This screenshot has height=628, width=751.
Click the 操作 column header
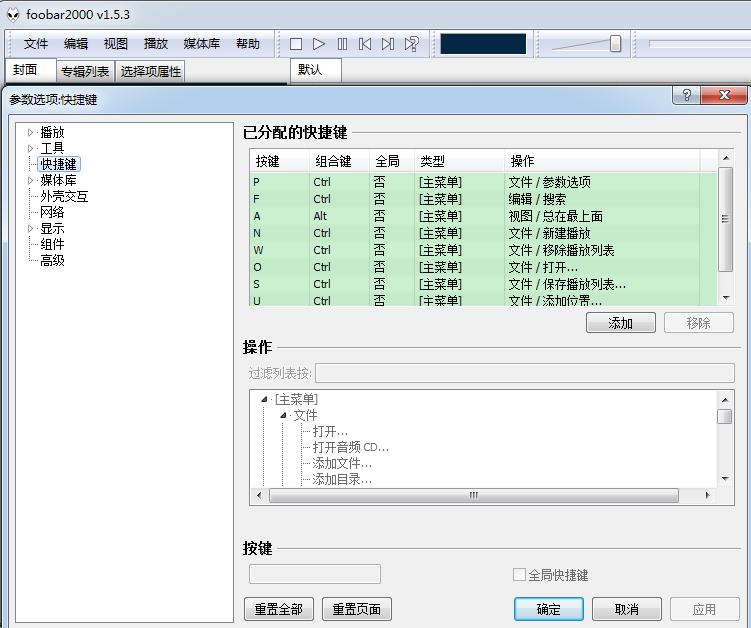(602, 161)
